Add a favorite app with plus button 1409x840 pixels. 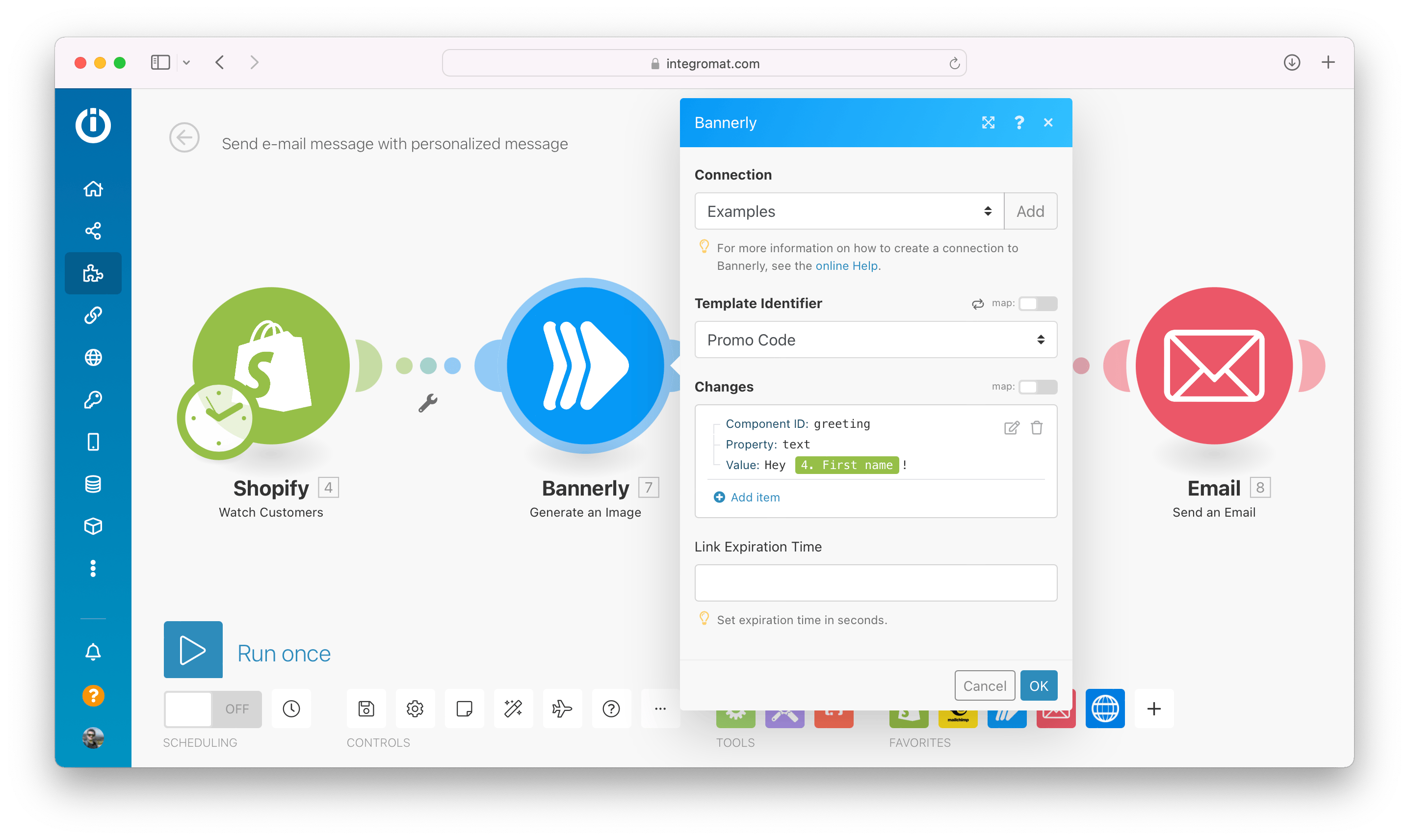pos(1154,708)
